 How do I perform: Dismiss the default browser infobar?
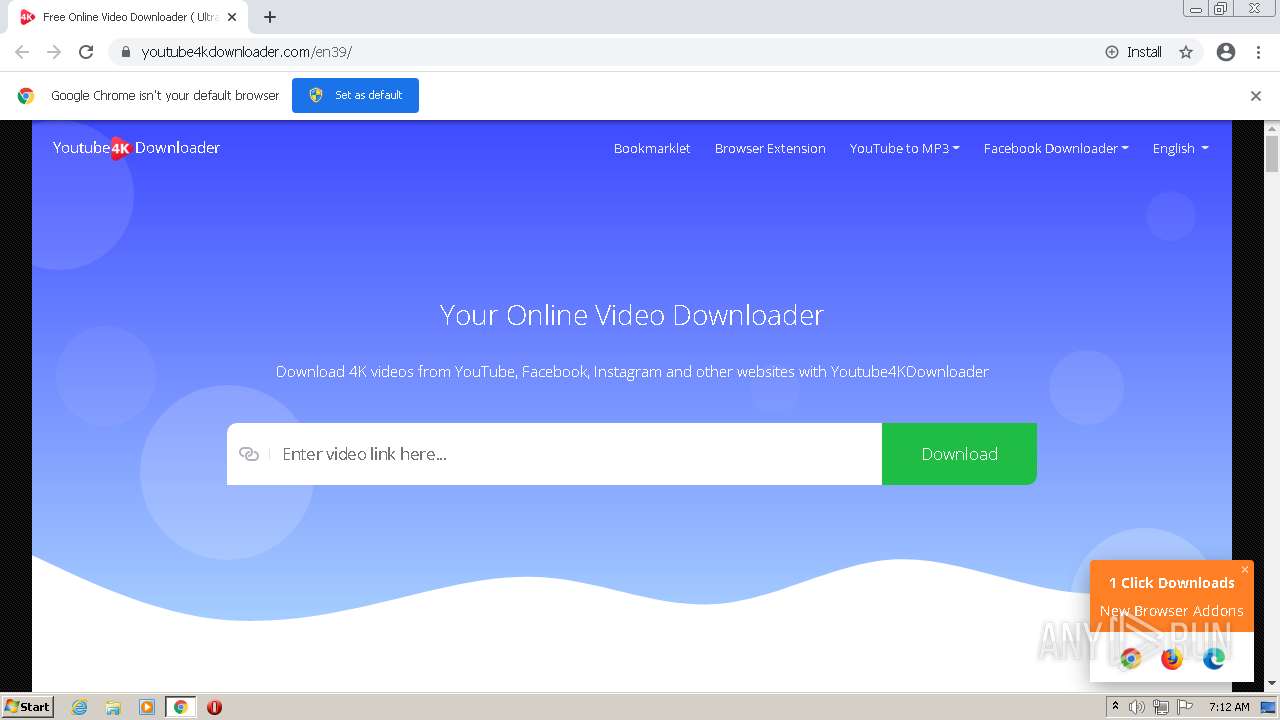click(1256, 96)
